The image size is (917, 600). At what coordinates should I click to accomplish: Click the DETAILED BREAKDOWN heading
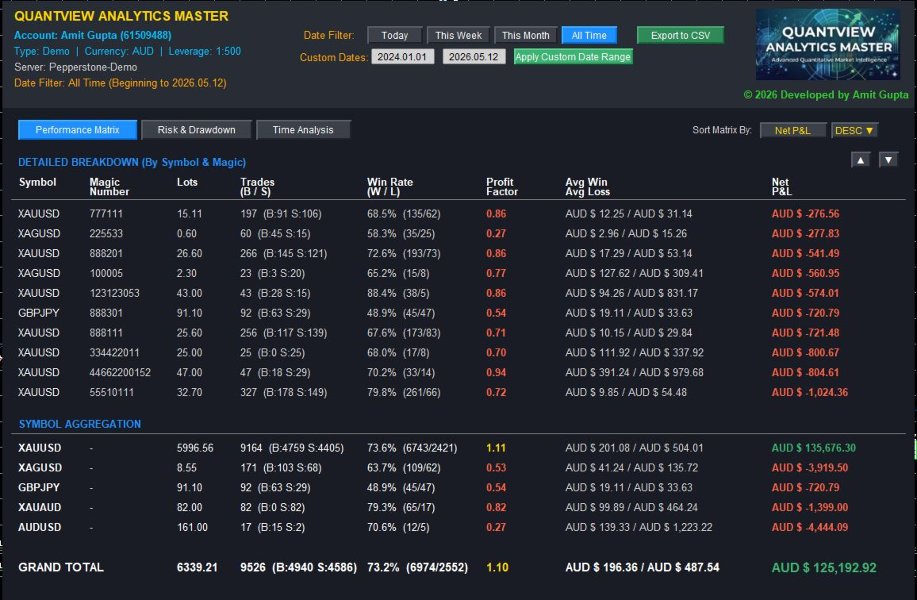coord(132,163)
